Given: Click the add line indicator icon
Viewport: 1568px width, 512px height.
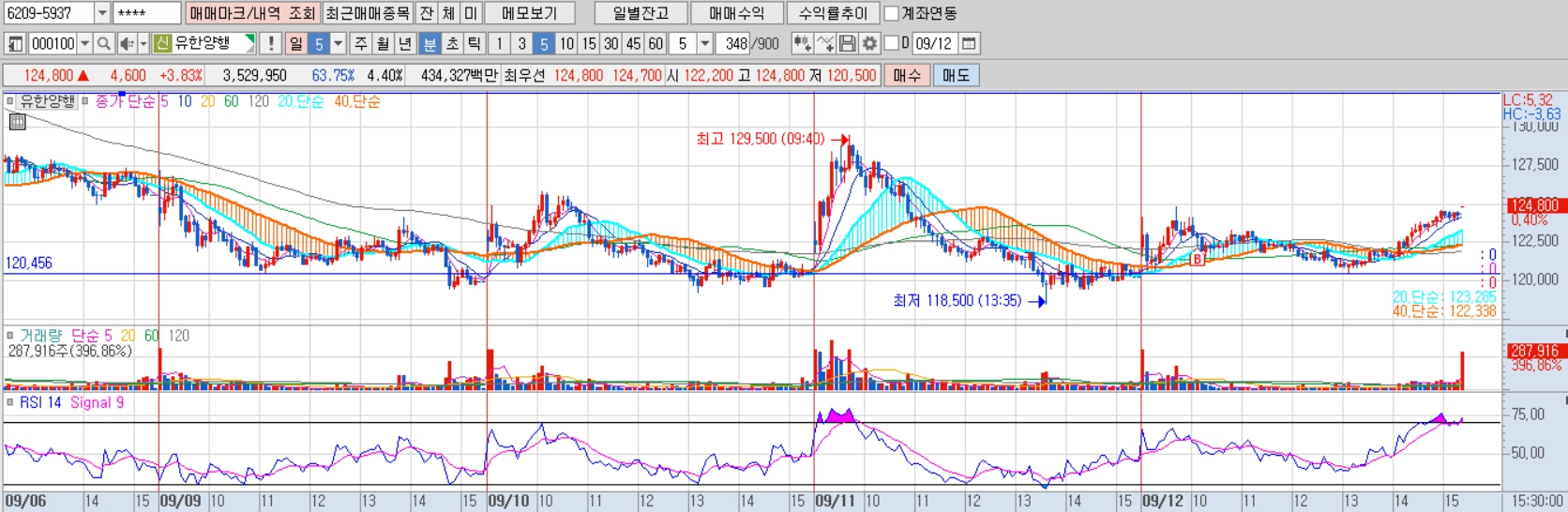Looking at the screenshot, I should pyautogui.click(x=824, y=43).
